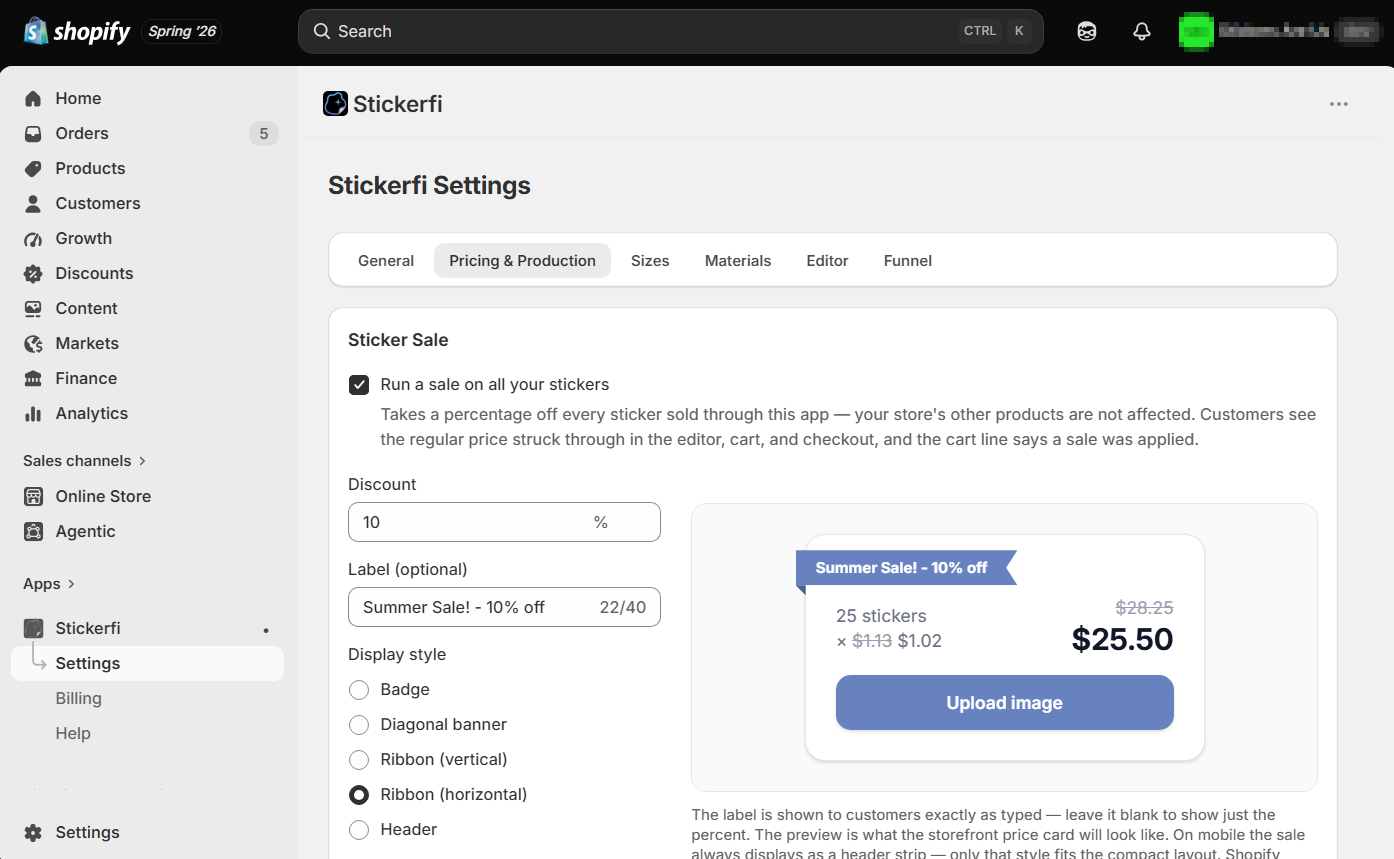Click the Upload image preview button
The image size is (1394, 859).
click(x=1004, y=703)
